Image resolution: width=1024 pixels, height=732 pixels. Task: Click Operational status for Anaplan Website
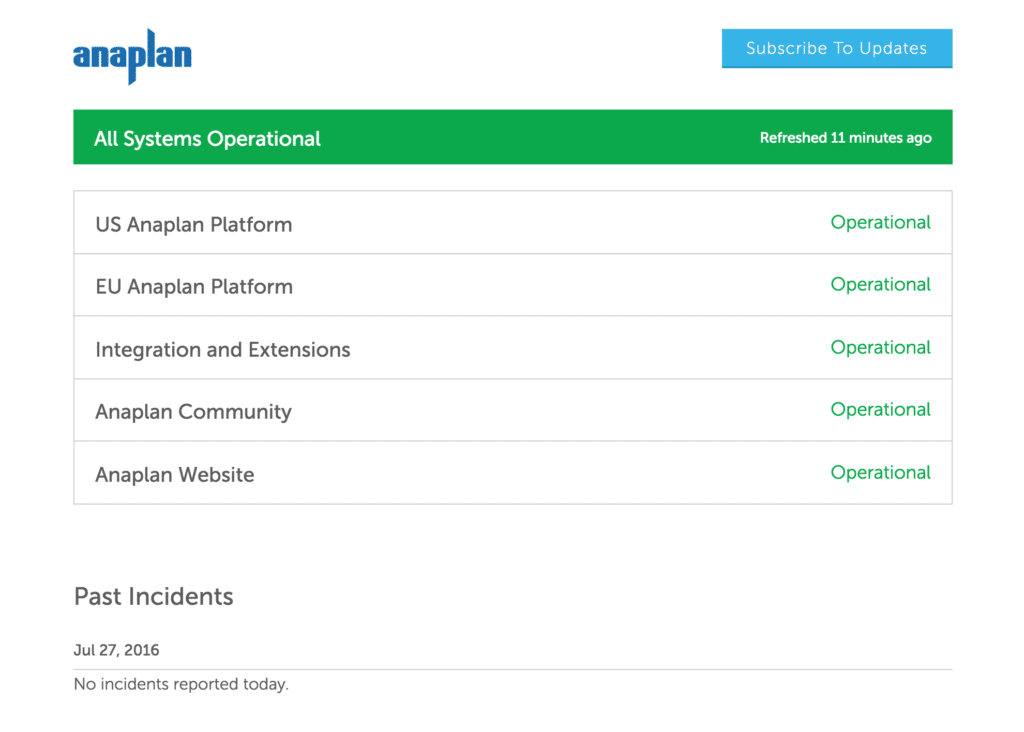[x=880, y=473]
